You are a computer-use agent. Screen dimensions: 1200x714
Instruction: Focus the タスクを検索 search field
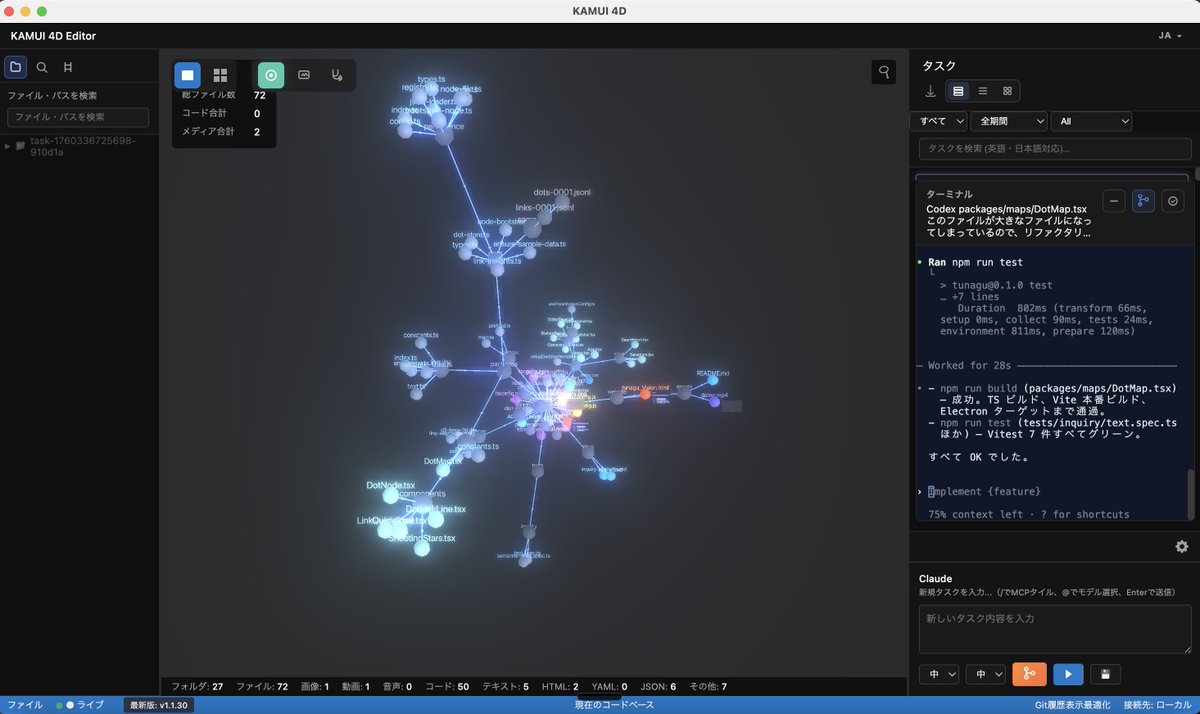pos(1055,149)
